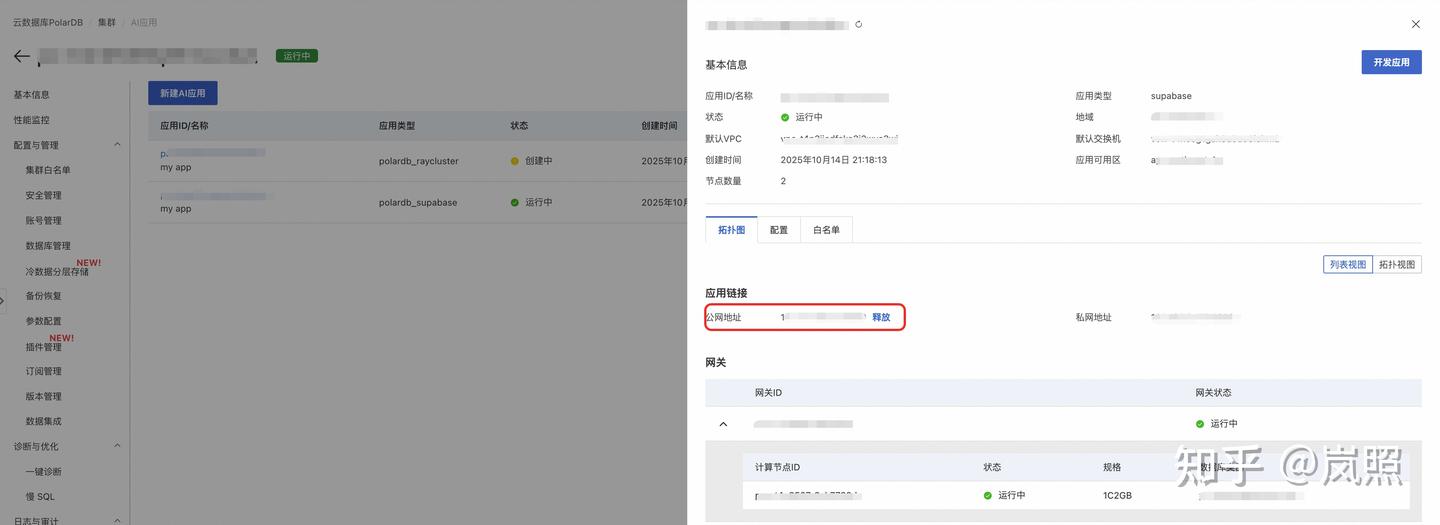Click the back arrow beside the cluster name
This screenshot has height=525, width=1440.
click(x=22, y=56)
